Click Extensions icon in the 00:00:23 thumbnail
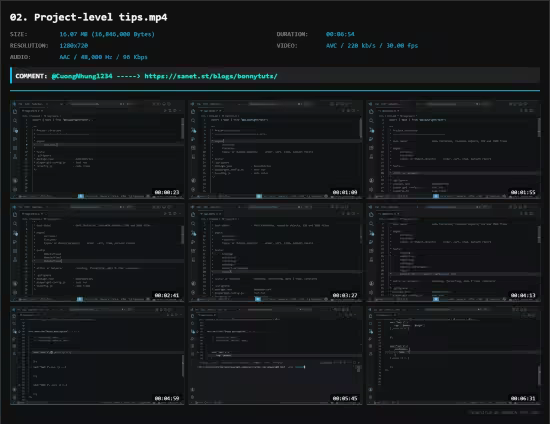 click(15, 148)
